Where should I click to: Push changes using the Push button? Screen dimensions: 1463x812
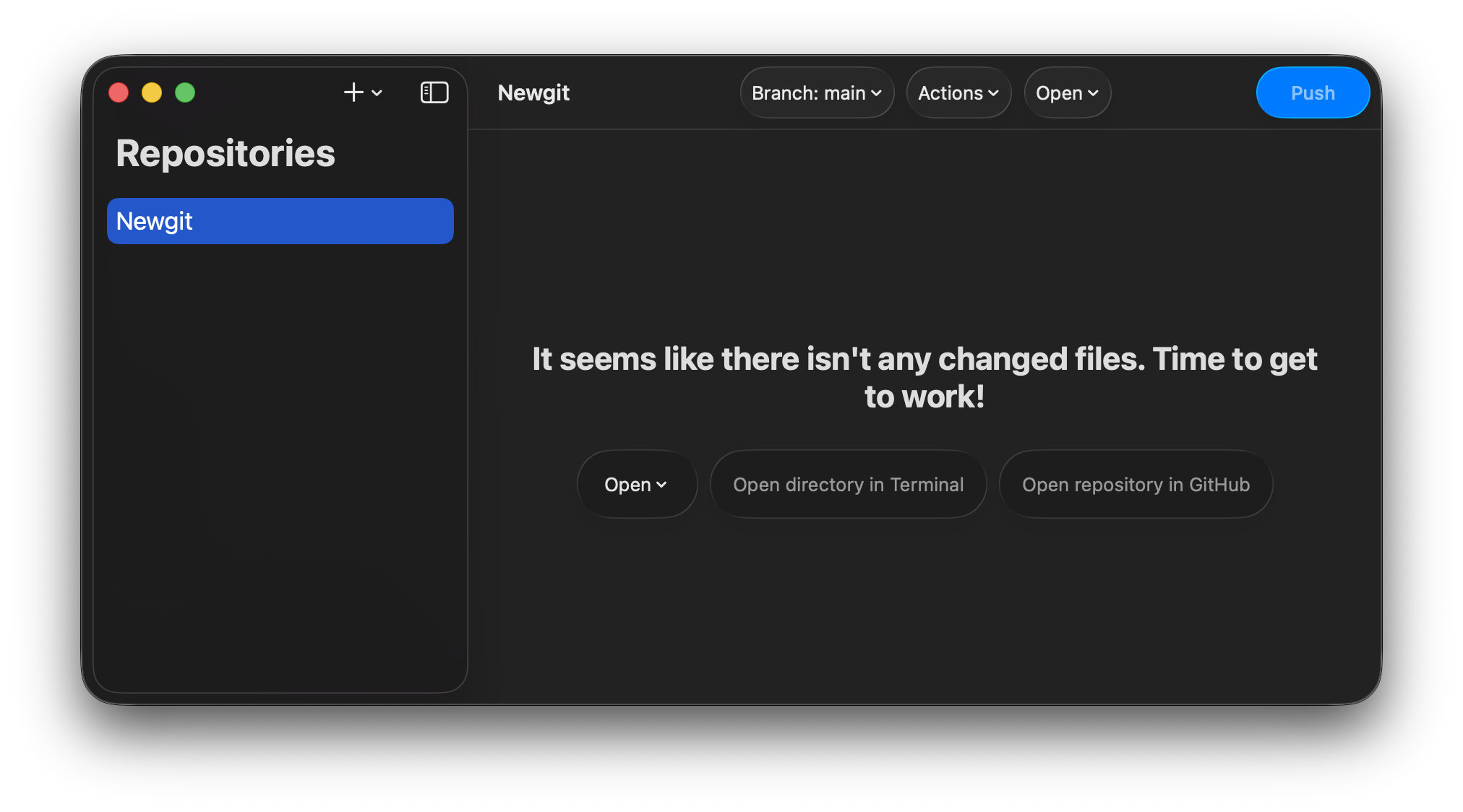click(x=1313, y=92)
